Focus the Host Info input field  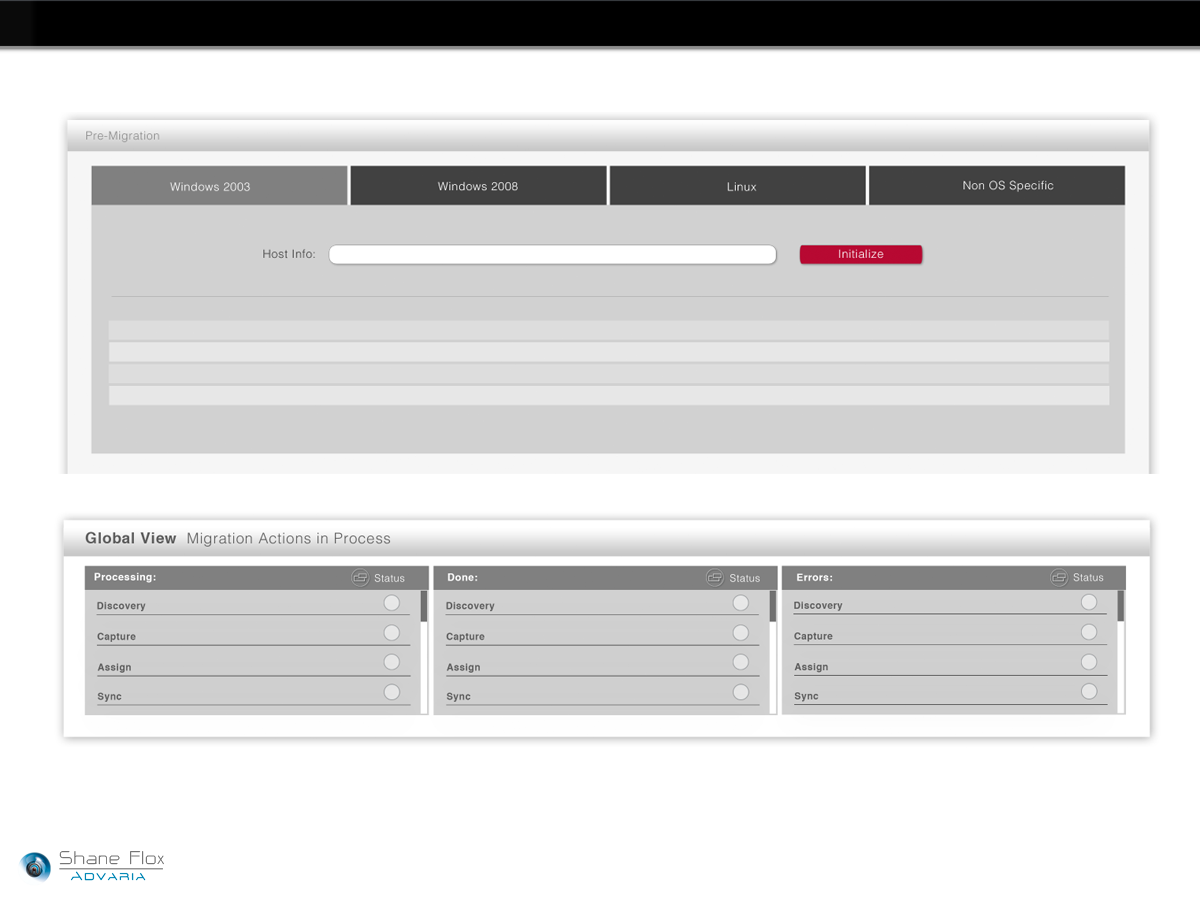[x=552, y=255]
